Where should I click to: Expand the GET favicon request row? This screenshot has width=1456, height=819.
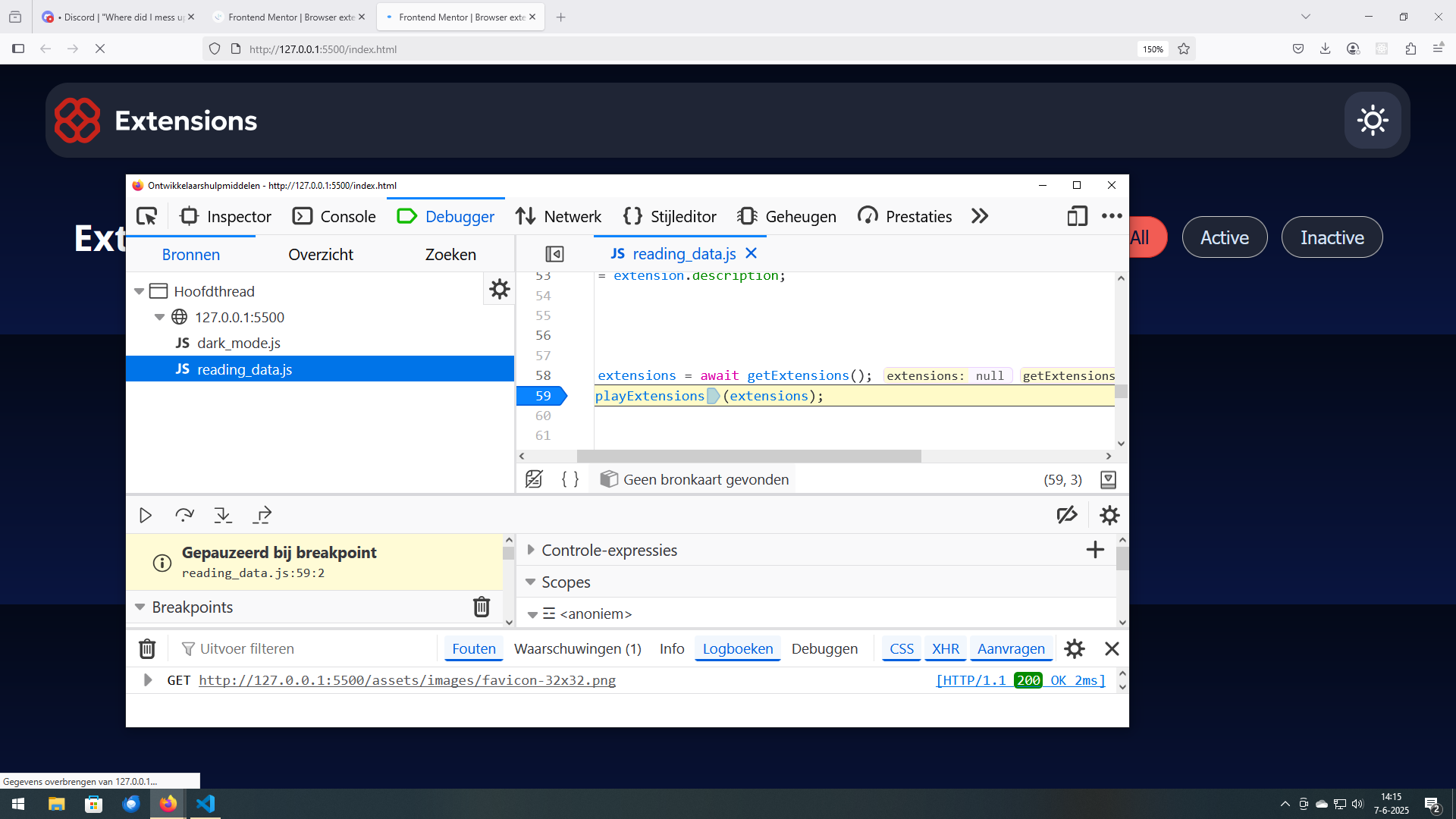tap(148, 680)
